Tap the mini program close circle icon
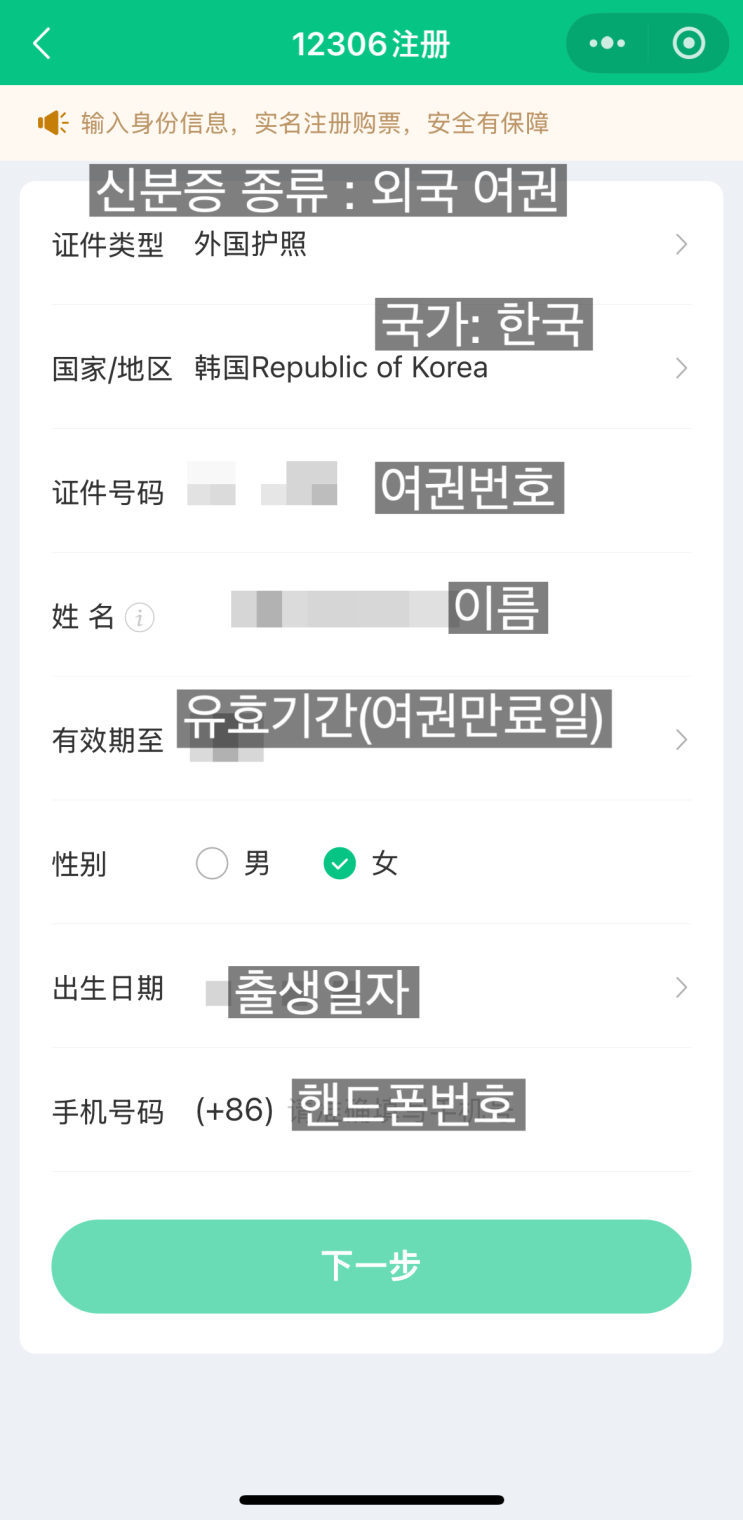The width and height of the screenshot is (743, 1520). point(689,44)
